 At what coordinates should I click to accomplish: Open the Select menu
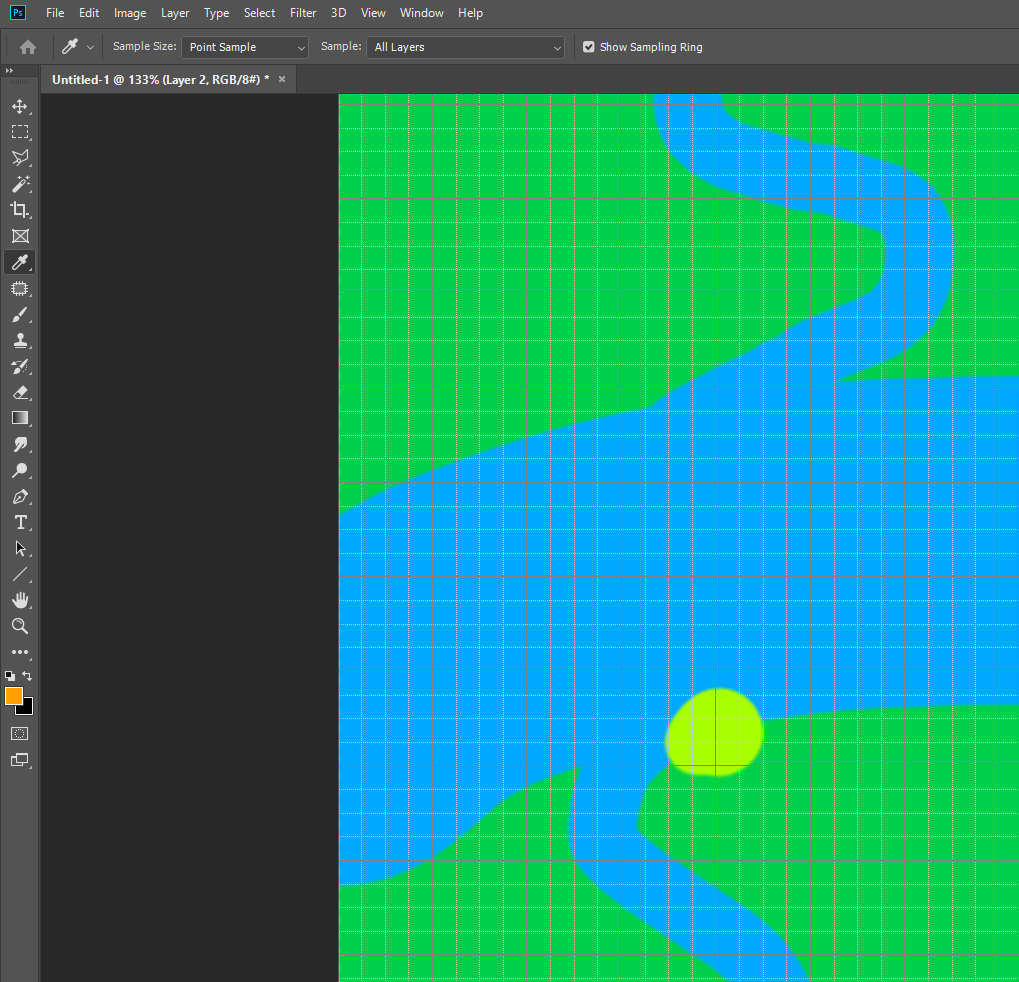[259, 13]
